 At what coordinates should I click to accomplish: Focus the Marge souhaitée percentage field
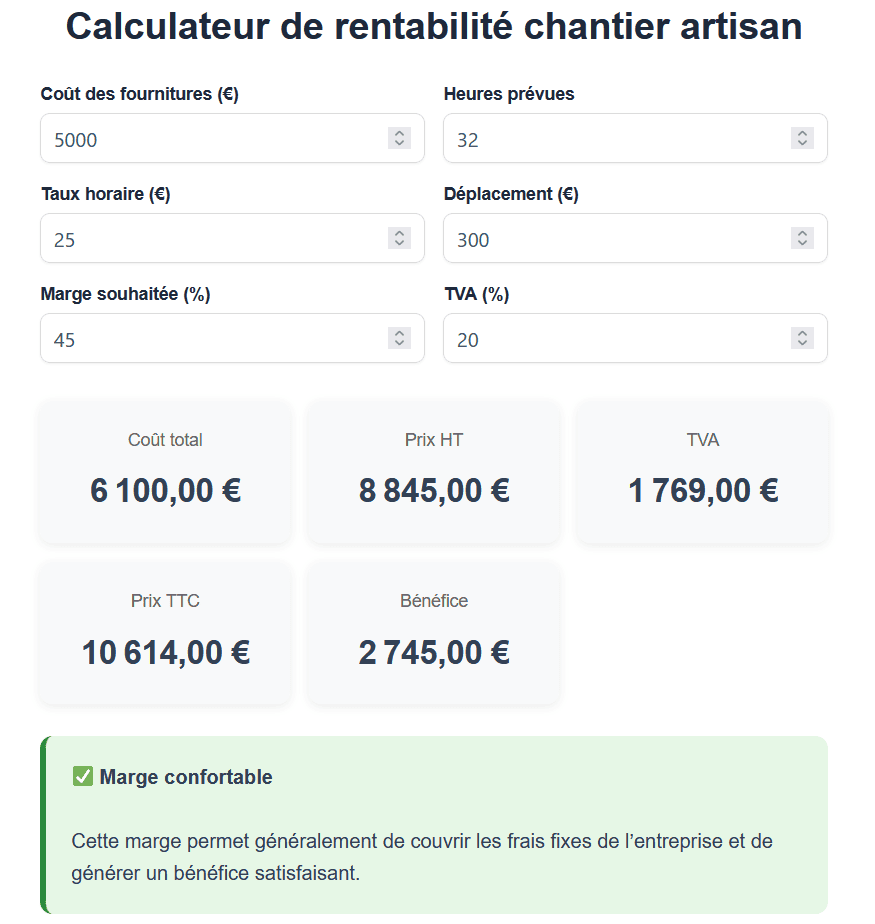click(232, 338)
